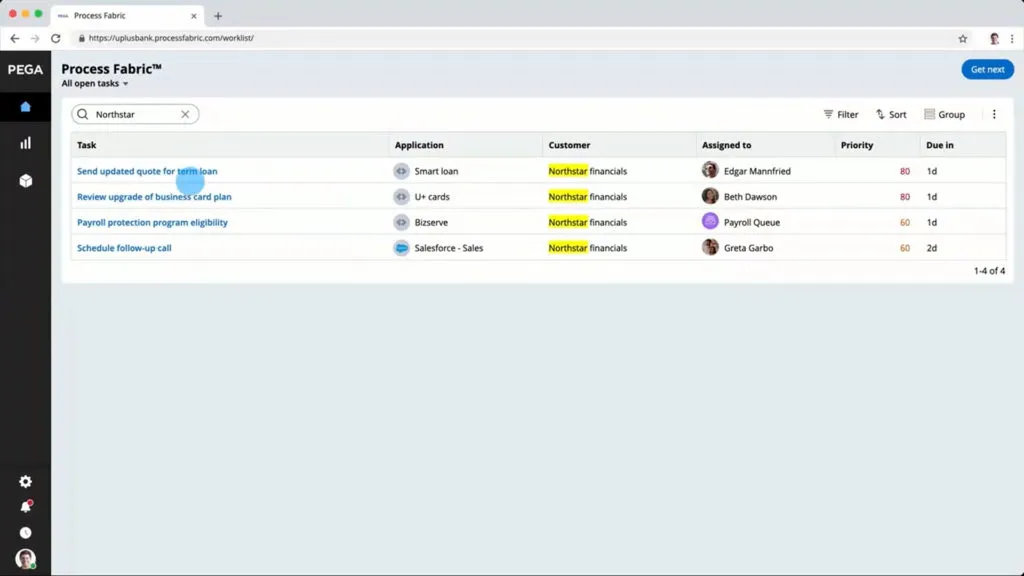Go back in the browser
Screen dimensions: 1024x576
(14, 39)
